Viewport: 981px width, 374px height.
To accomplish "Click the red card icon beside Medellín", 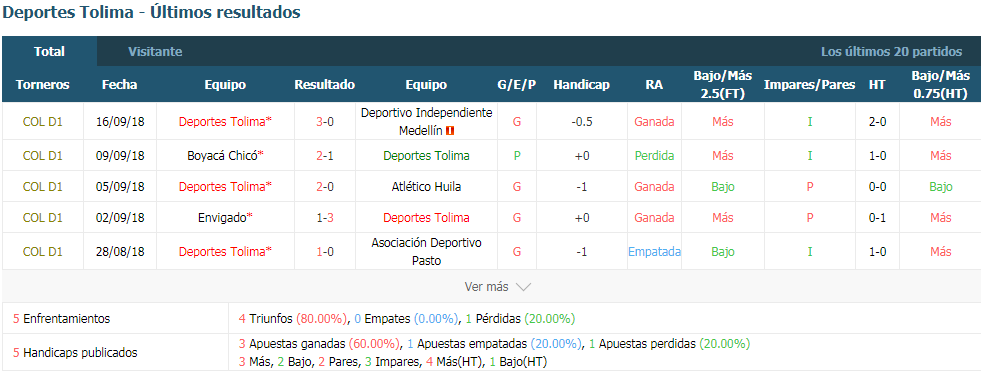I will (450, 131).
